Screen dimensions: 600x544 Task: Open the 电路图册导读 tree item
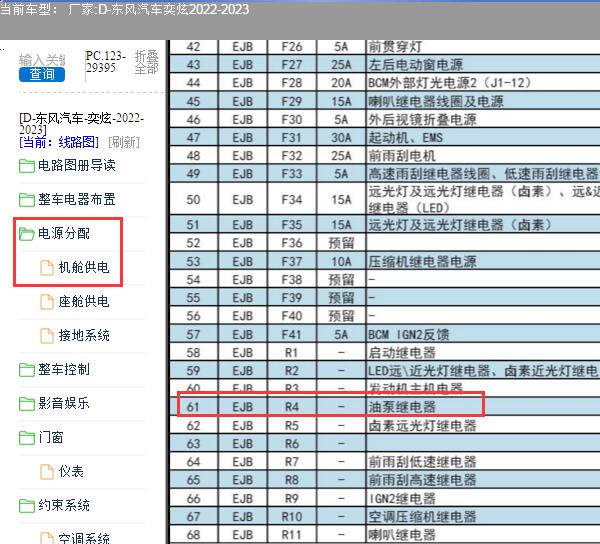pos(77,165)
